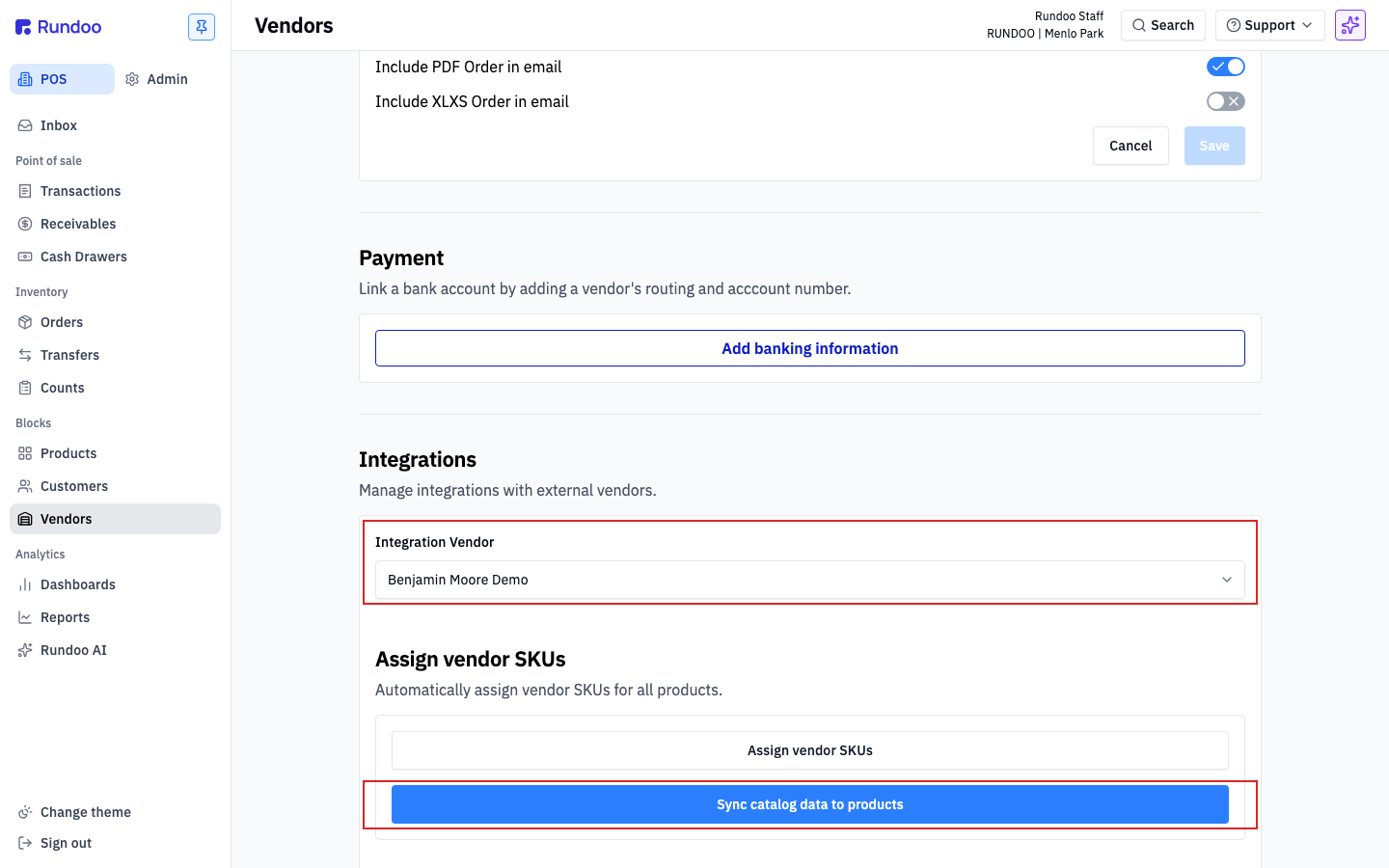
Task: Open the Support dropdown menu
Action: (x=1269, y=25)
